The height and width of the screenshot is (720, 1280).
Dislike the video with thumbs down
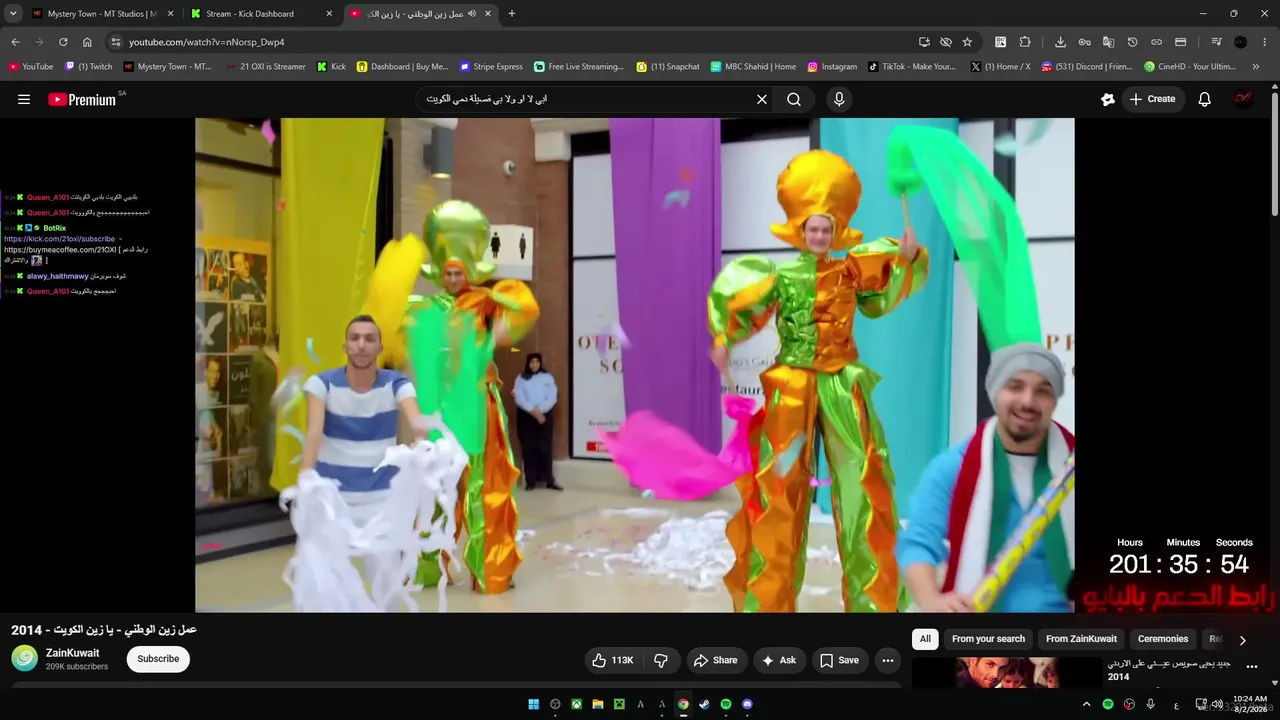[x=661, y=660]
